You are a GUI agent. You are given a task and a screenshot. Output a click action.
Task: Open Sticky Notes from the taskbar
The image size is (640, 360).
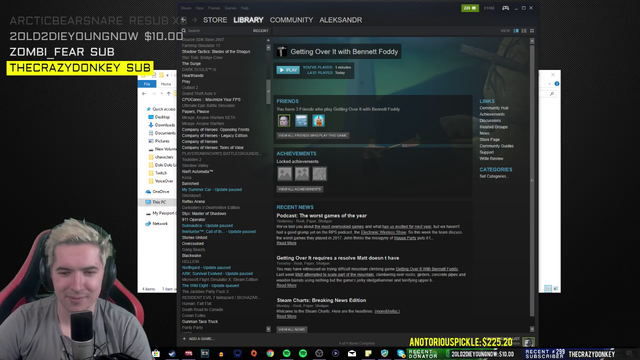pyautogui.click(x=368, y=353)
